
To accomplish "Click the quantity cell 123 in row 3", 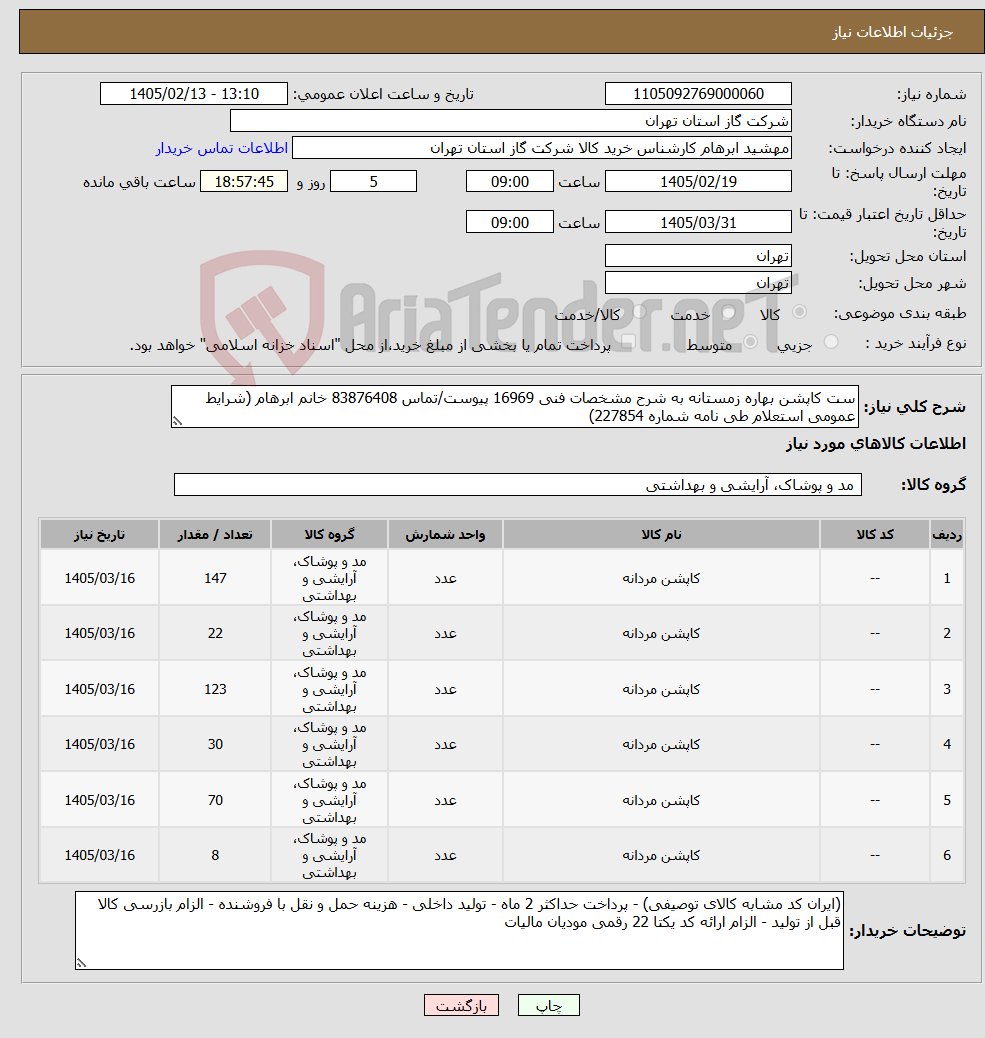I will point(215,689).
